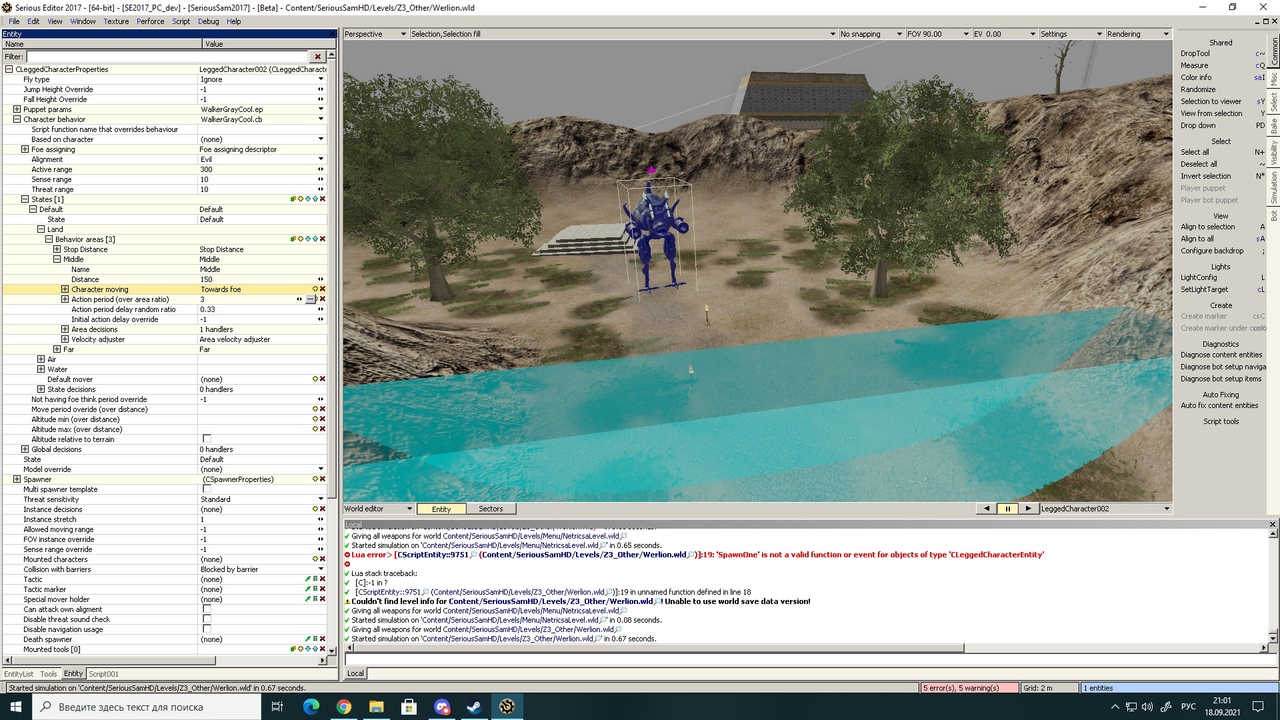Click the property Filter input field

tap(167, 57)
